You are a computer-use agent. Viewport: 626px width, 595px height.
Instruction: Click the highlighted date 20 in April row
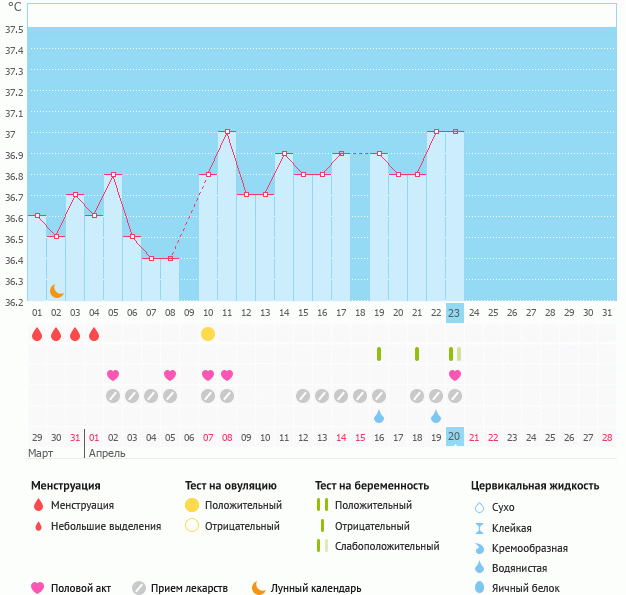pyautogui.click(x=454, y=437)
